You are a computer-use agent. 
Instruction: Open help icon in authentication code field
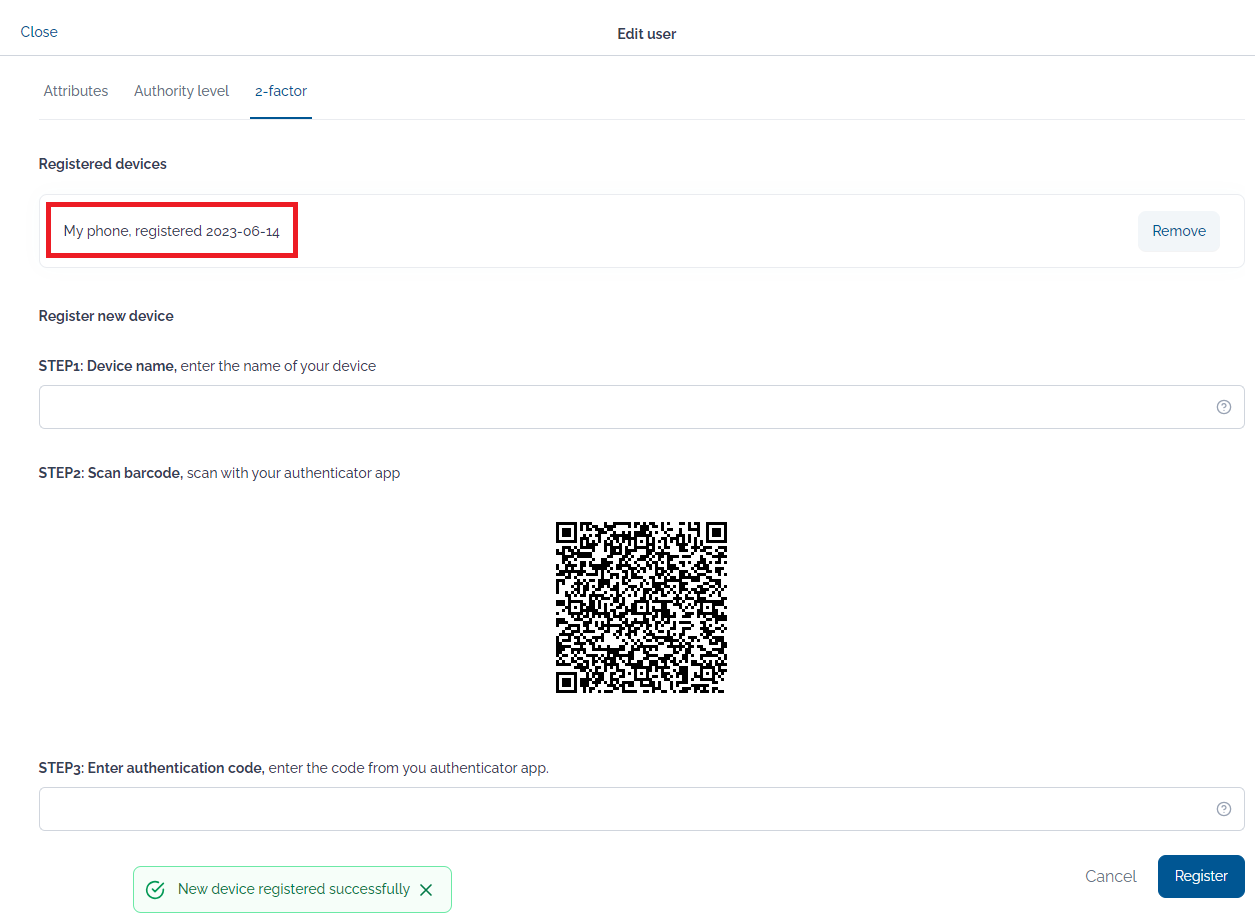click(1224, 809)
